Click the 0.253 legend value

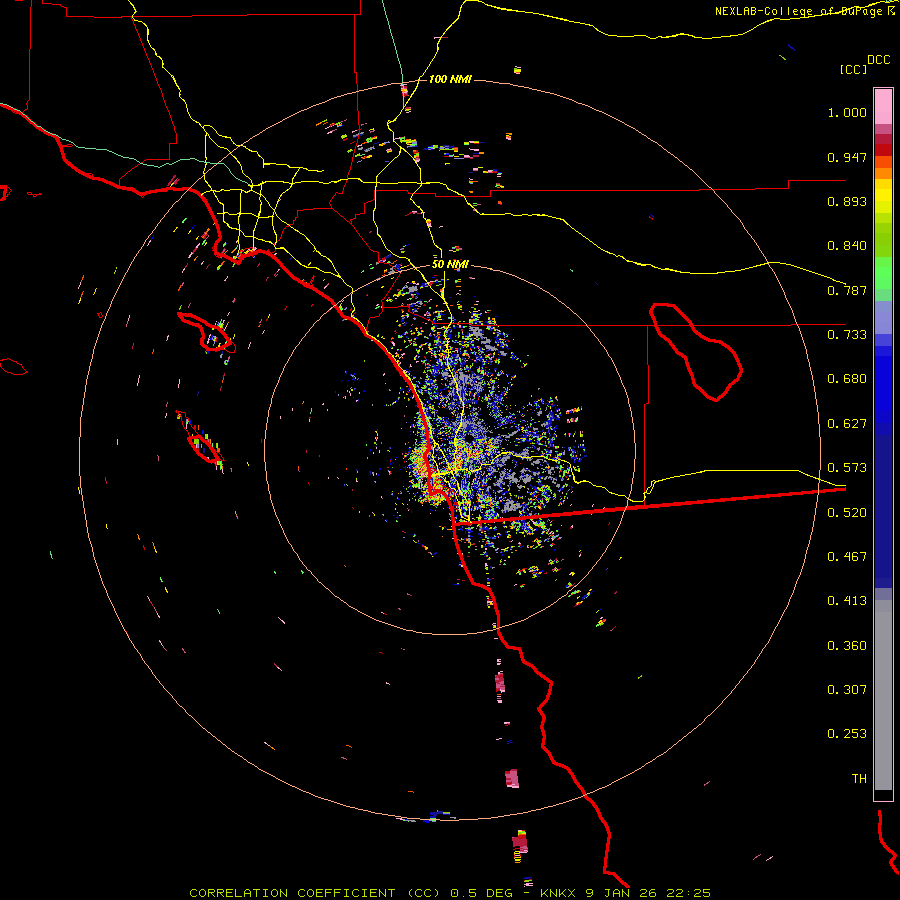[x=847, y=734]
